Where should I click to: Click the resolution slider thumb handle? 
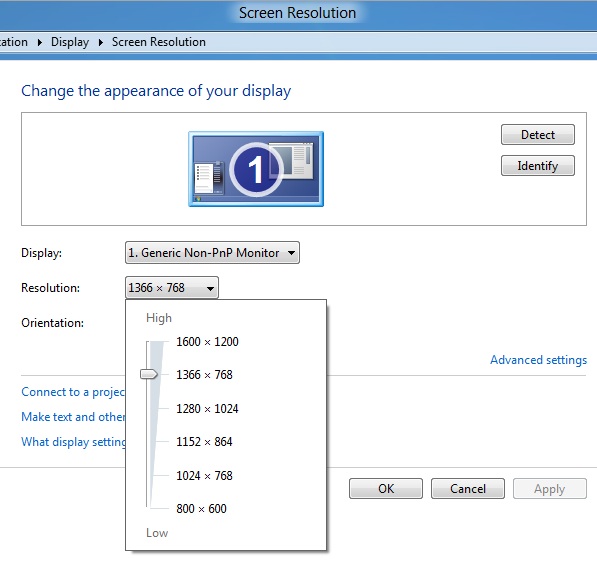[x=148, y=374]
